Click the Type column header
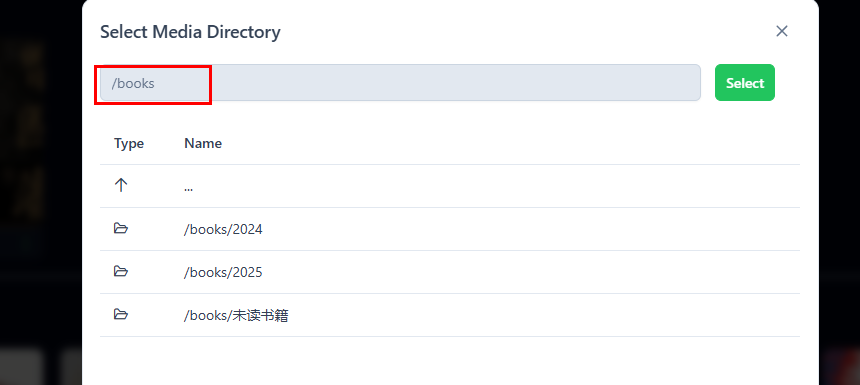Viewport: 860px width, 385px height. point(129,143)
